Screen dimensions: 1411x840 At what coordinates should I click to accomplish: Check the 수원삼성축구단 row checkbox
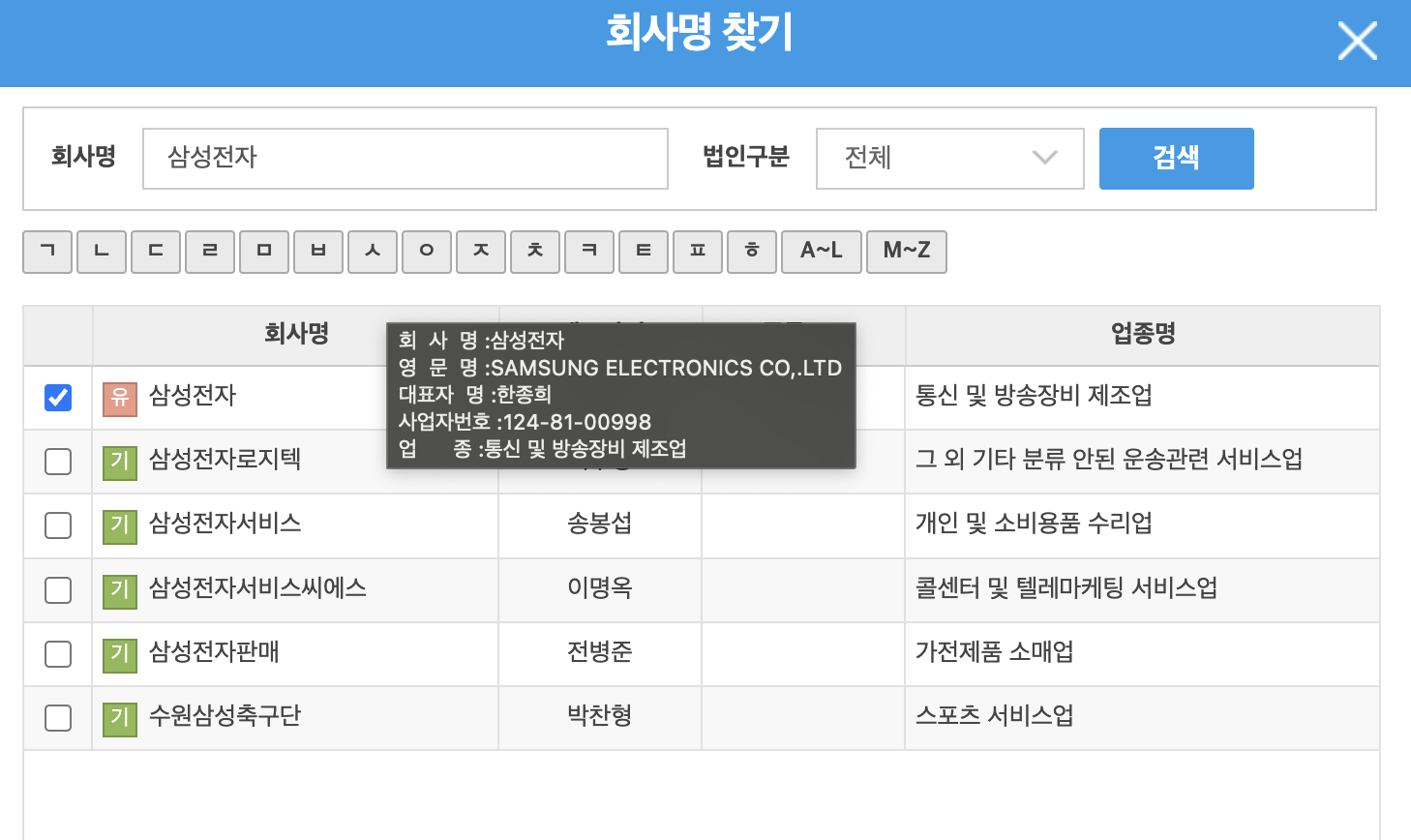pyautogui.click(x=58, y=718)
